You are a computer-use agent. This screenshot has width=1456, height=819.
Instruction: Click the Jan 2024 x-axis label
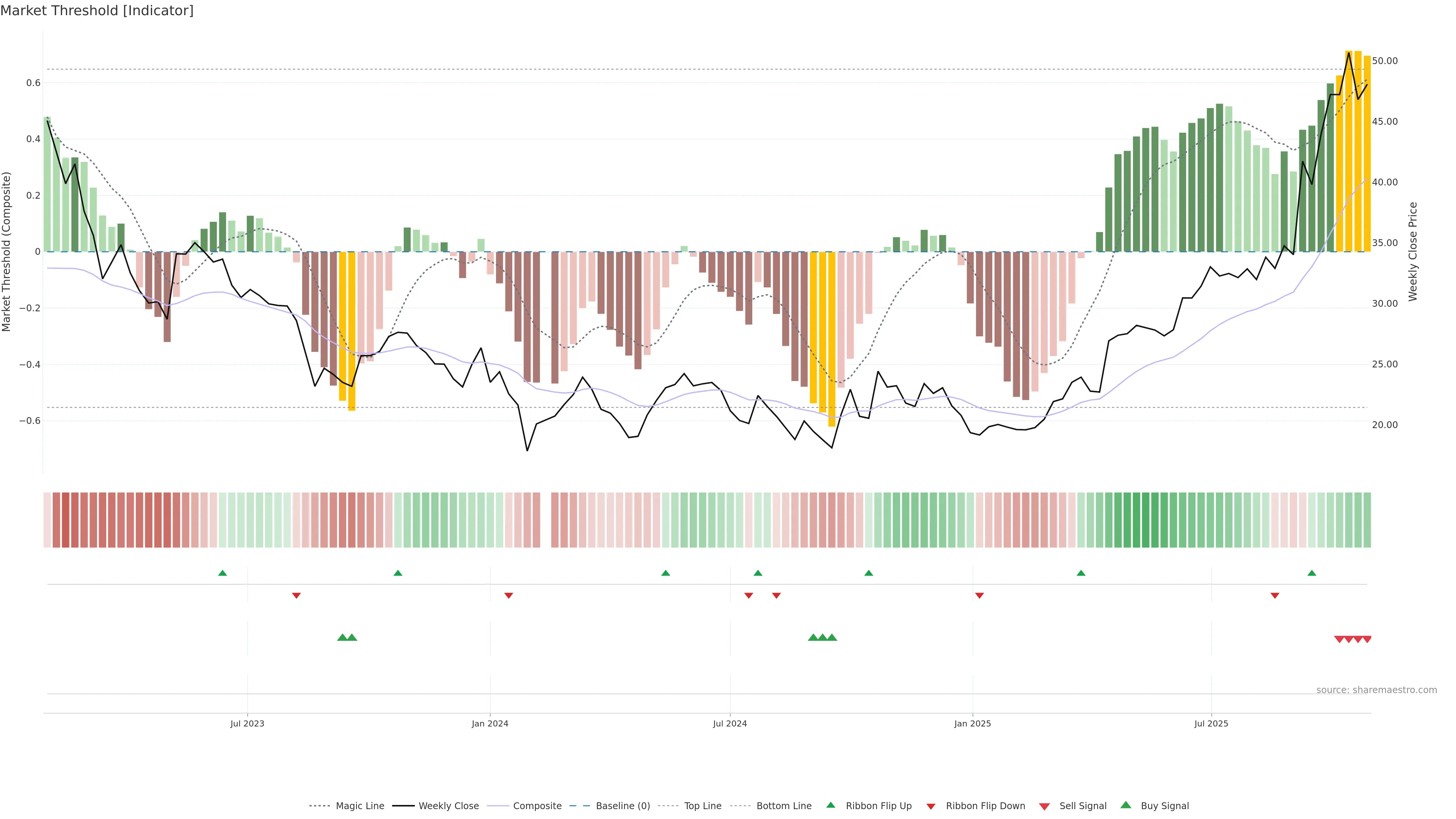(490, 723)
